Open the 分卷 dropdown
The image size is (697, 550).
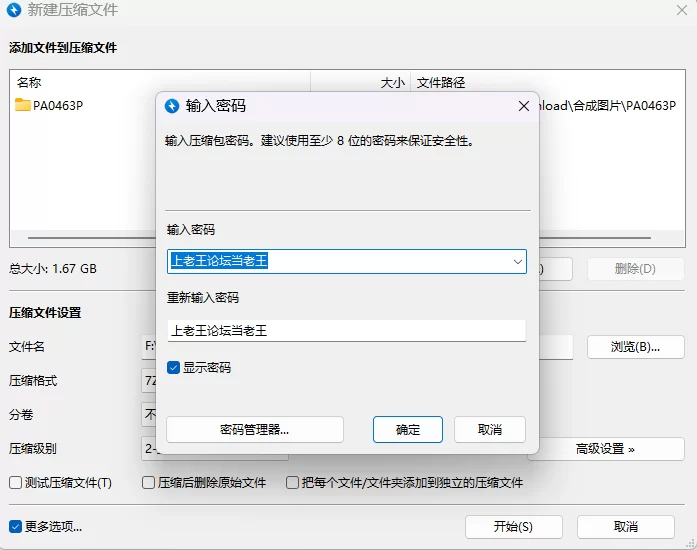pyautogui.click(x=149, y=415)
